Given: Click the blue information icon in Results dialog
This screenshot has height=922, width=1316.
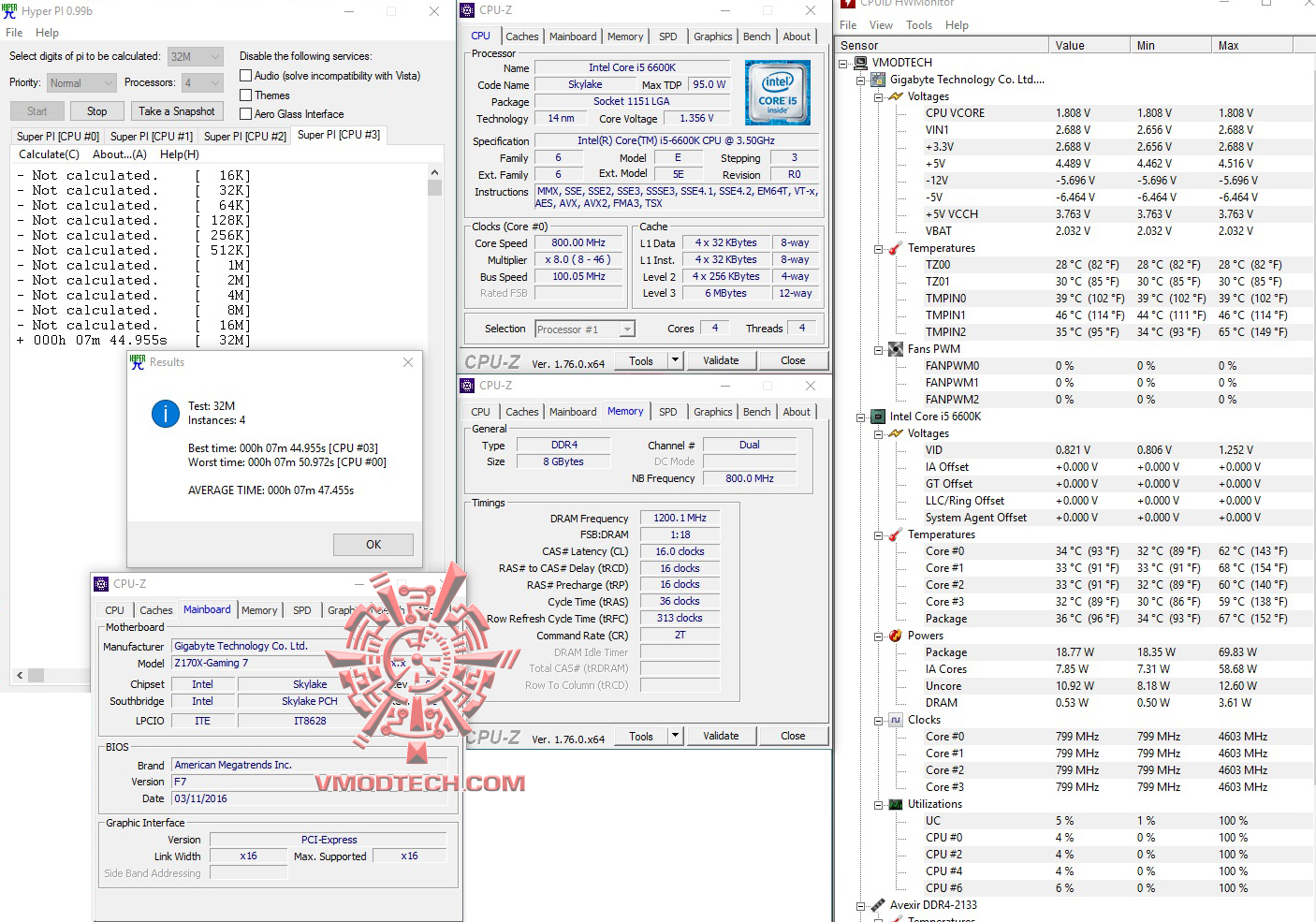Looking at the screenshot, I should 166,414.
